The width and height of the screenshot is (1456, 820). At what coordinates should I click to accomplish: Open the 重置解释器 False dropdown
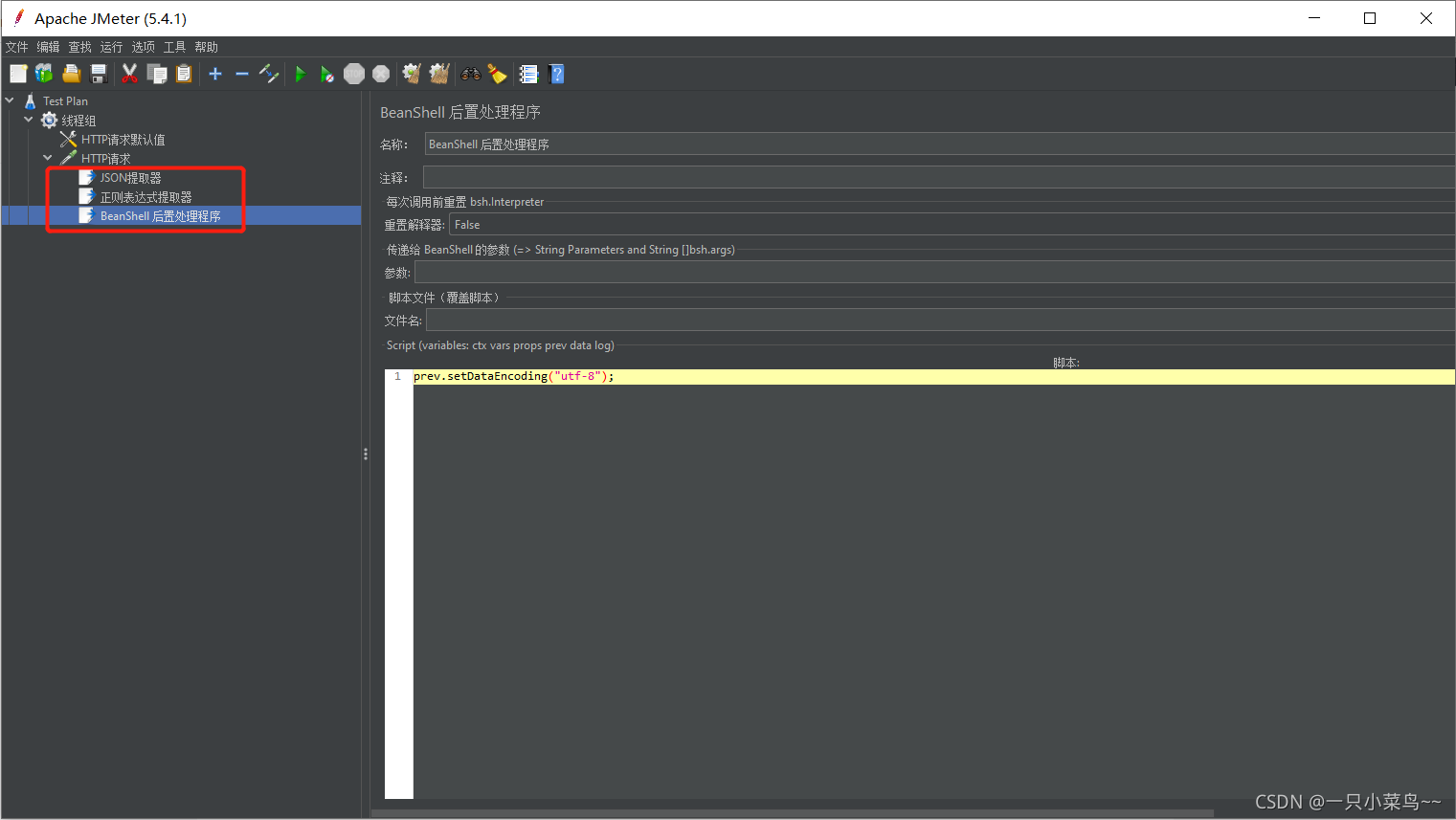pyautogui.click(x=952, y=225)
